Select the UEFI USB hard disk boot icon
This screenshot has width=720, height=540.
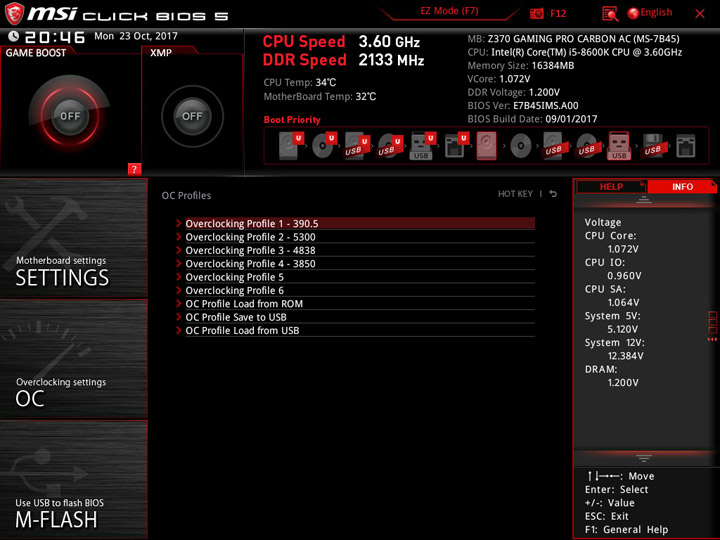pos(357,146)
